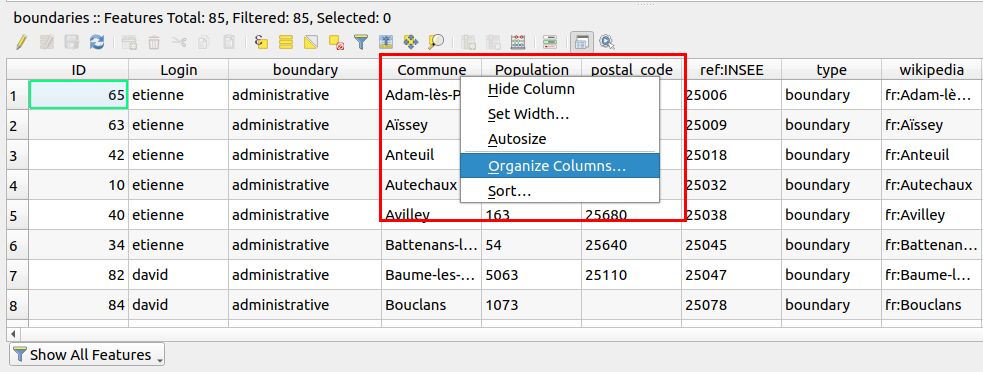Open select features by expression
983x372 pixels.
point(261,42)
